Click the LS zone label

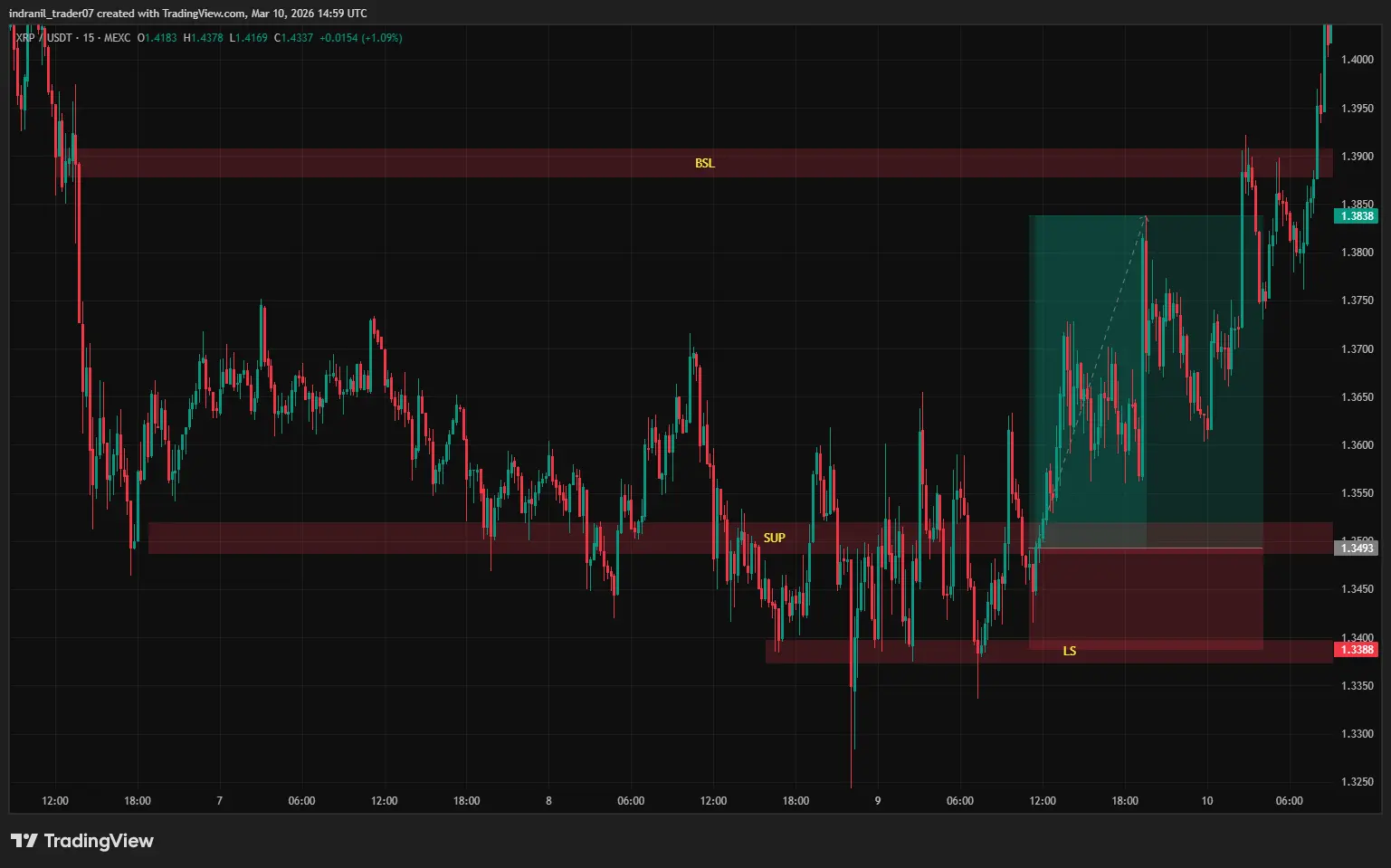[1070, 651]
